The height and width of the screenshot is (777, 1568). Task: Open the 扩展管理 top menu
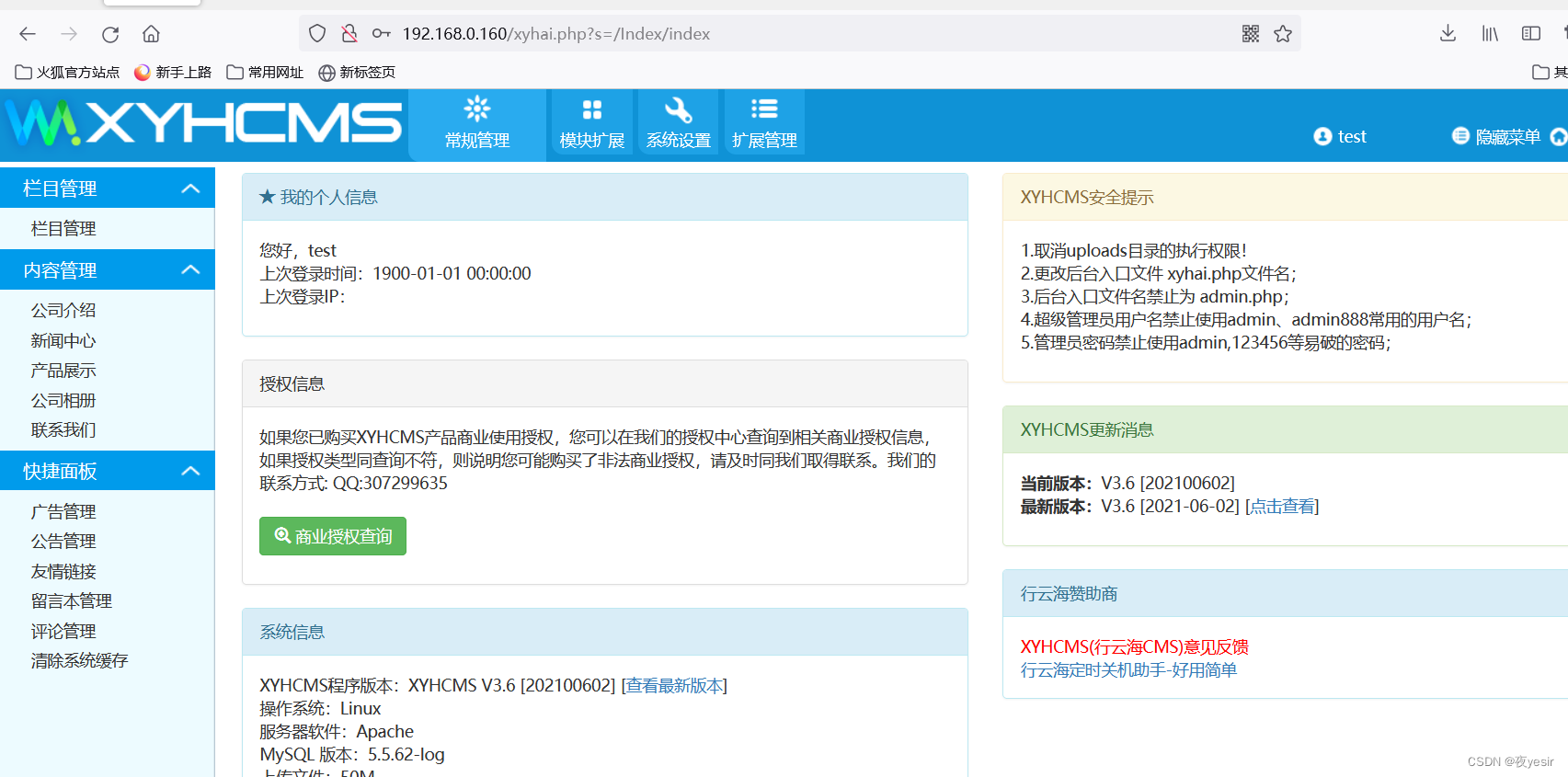pyautogui.click(x=764, y=123)
